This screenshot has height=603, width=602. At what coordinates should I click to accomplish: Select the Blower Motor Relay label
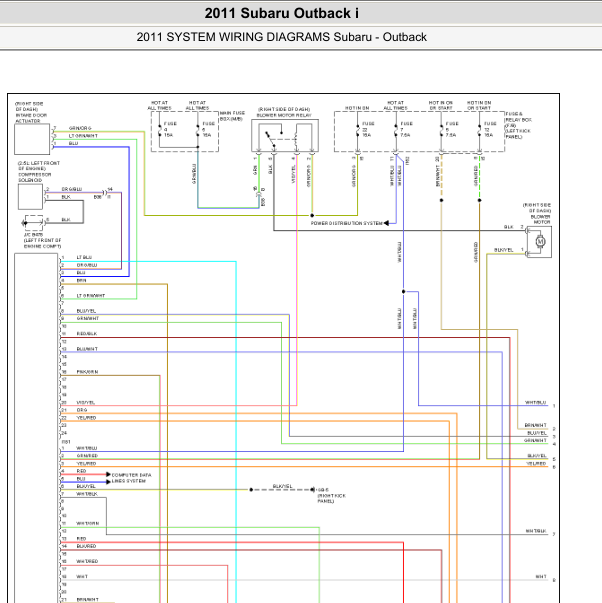coord(284,112)
